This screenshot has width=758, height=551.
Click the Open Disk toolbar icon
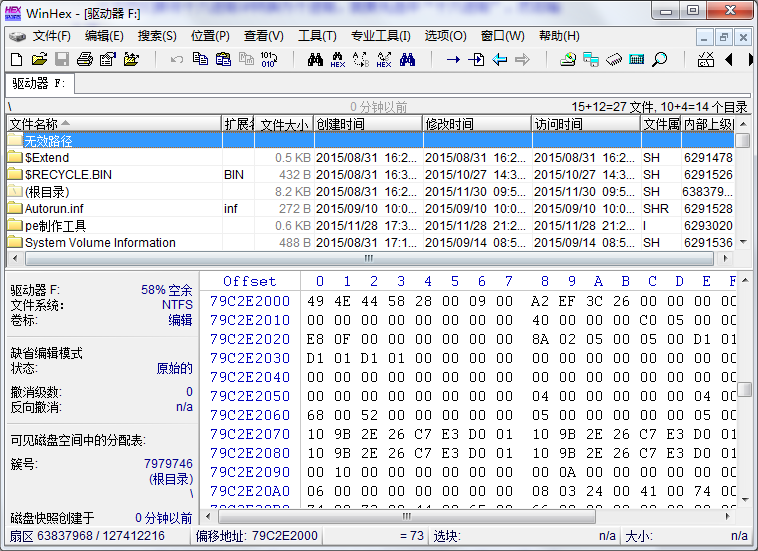pyautogui.click(x=568, y=60)
